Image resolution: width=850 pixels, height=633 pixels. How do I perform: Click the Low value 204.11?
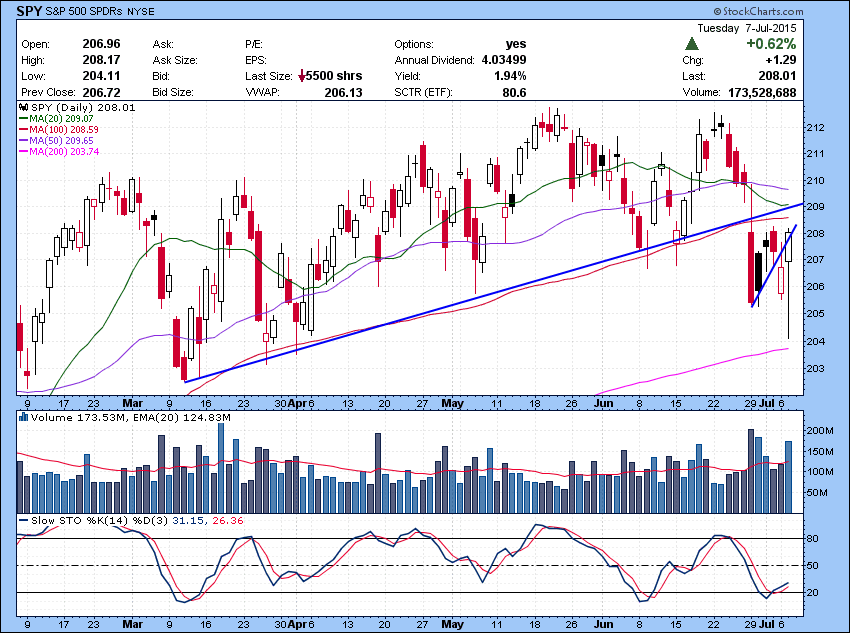pyautogui.click(x=101, y=76)
